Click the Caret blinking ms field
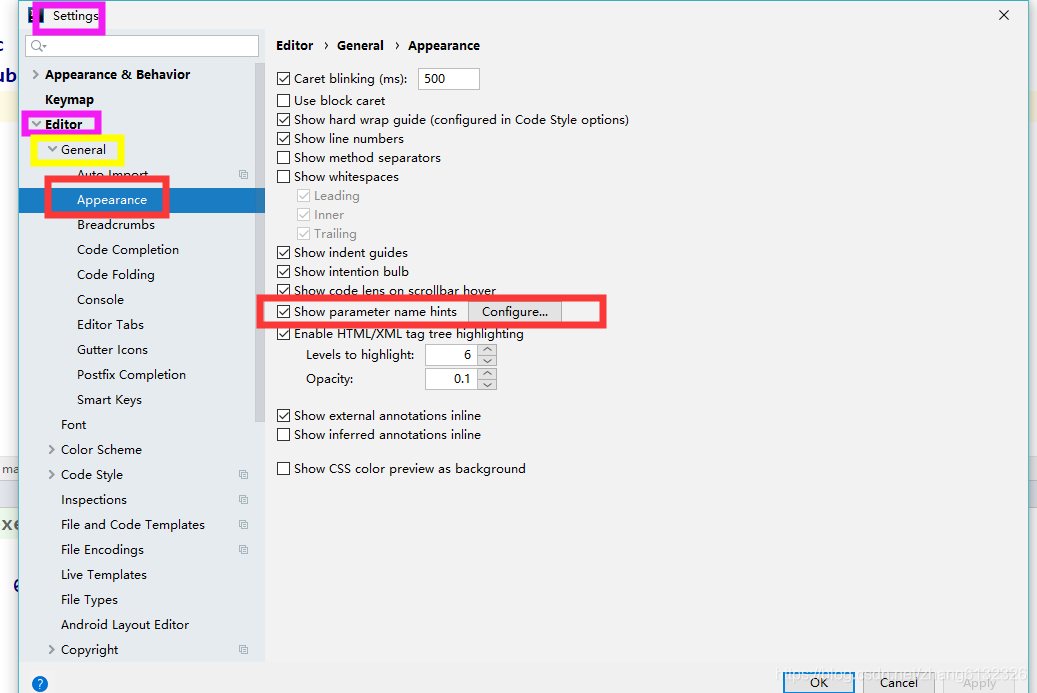1037x693 pixels. pos(448,79)
